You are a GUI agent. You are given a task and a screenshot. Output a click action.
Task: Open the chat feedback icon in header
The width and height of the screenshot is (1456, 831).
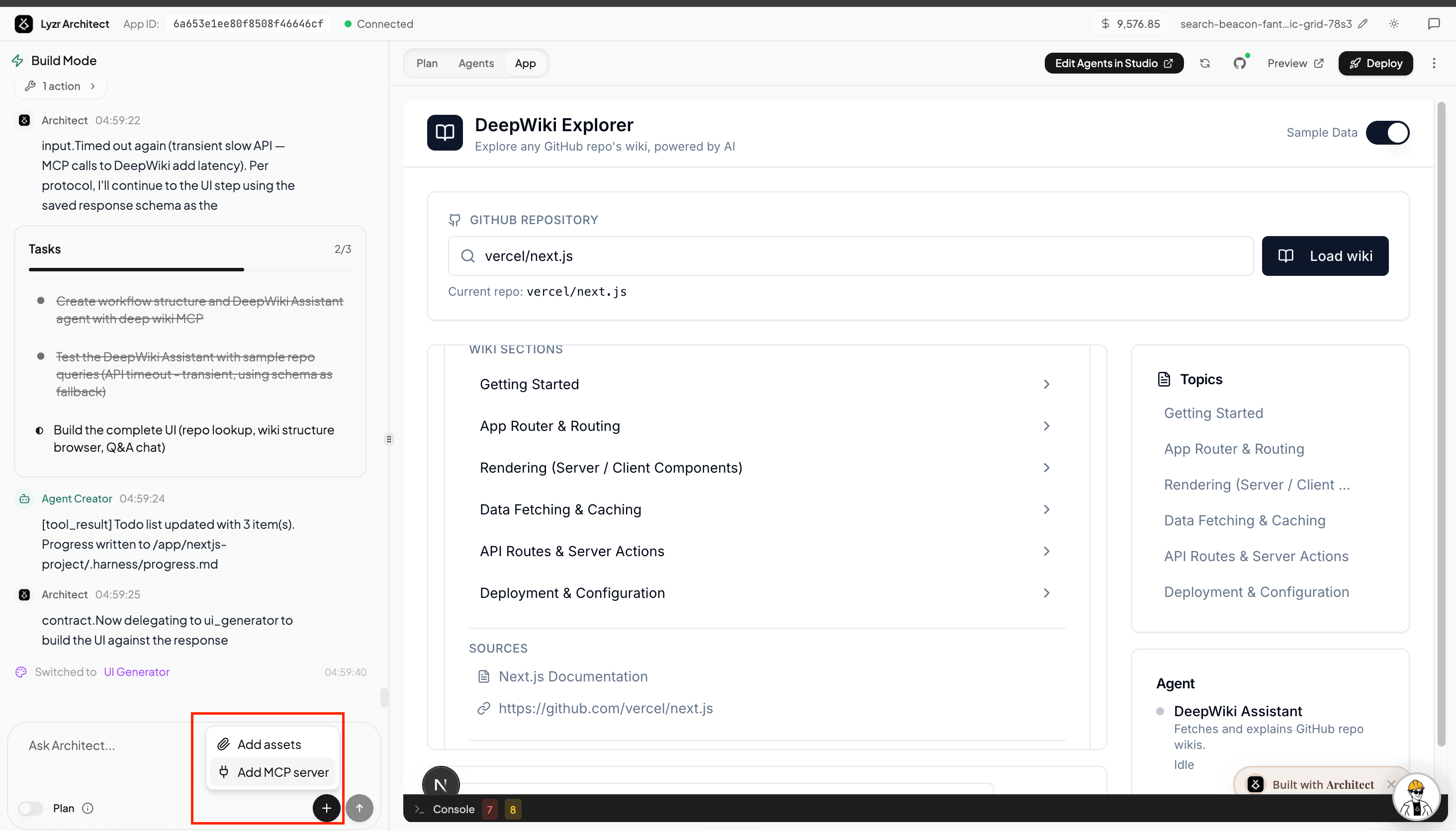[x=1434, y=24]
